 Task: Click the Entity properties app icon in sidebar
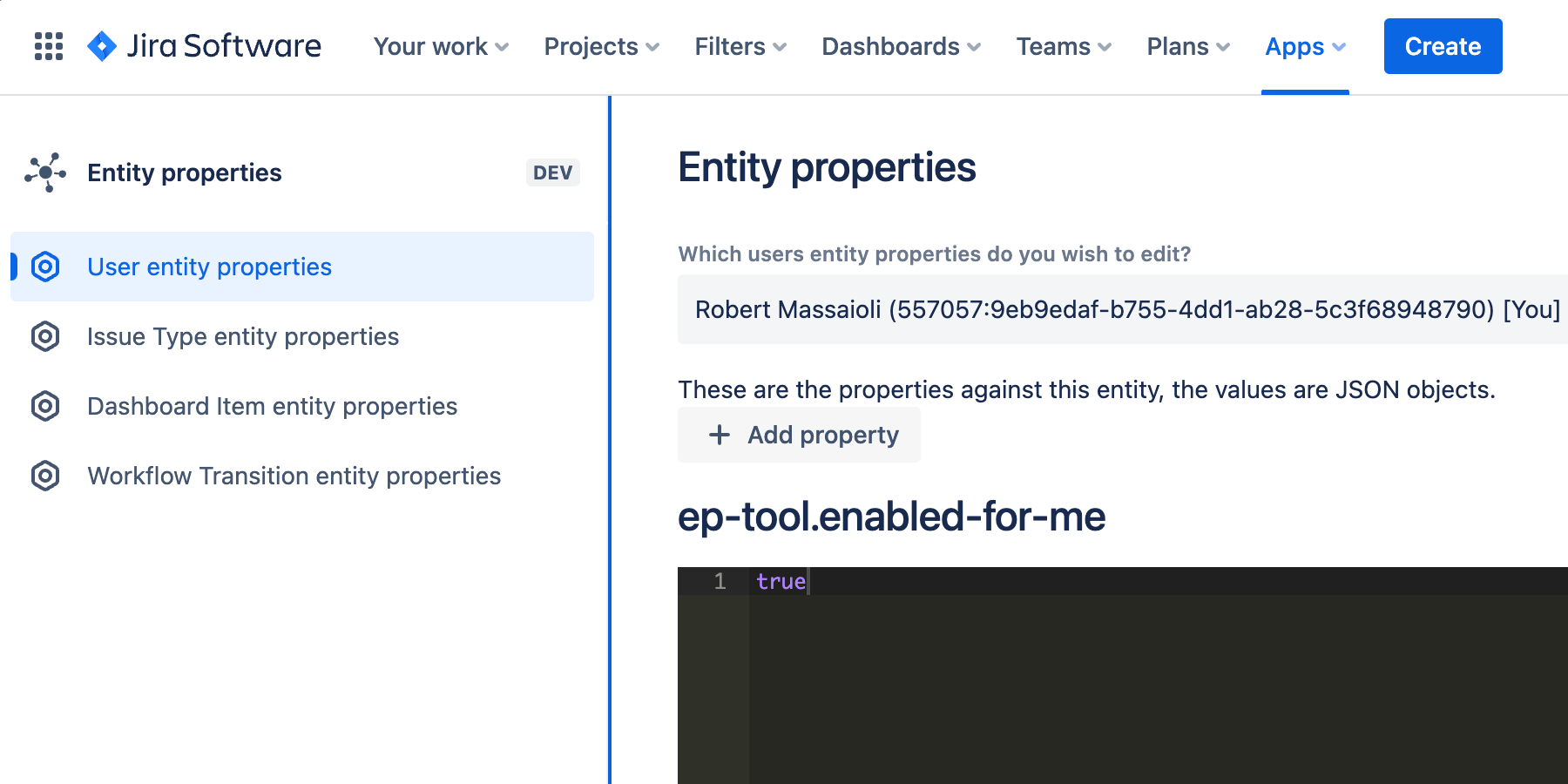[45, 172]
